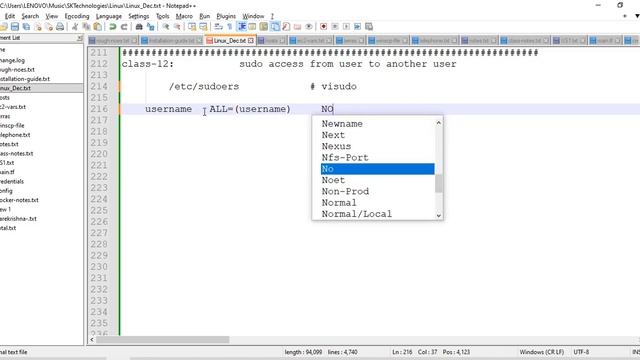The image size is (640, 360).
Task: Open Folder as Workspace toolbar icon
Action: pos(298,27)
